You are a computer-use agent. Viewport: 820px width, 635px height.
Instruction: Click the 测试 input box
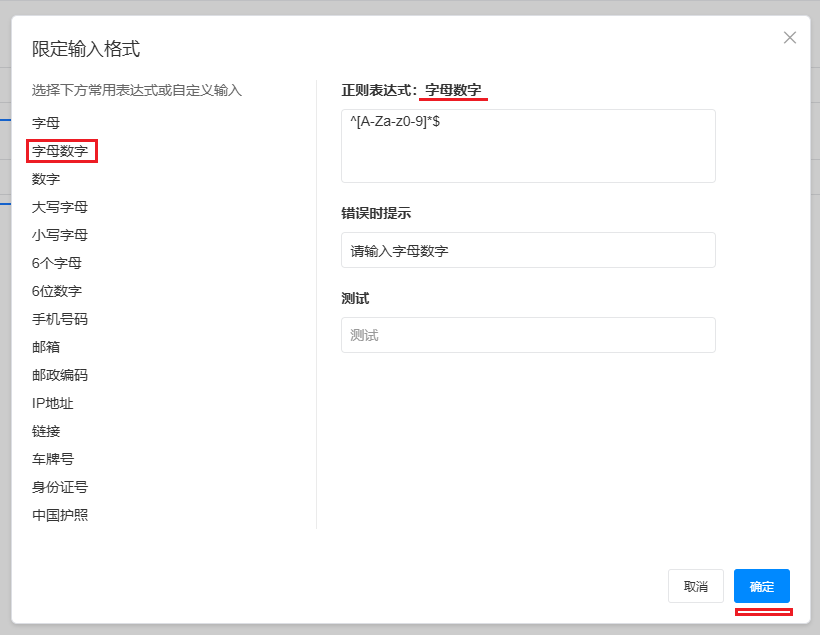pos(528,335)
